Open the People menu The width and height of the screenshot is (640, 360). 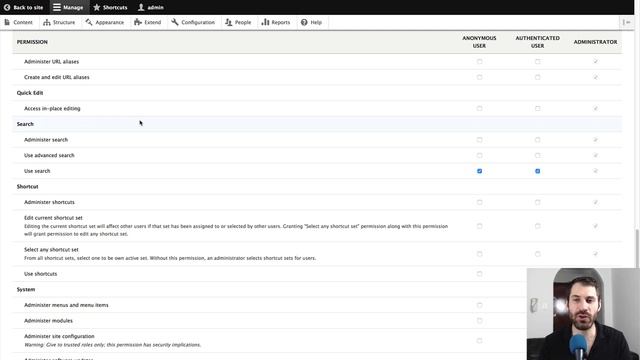(238, 22)
